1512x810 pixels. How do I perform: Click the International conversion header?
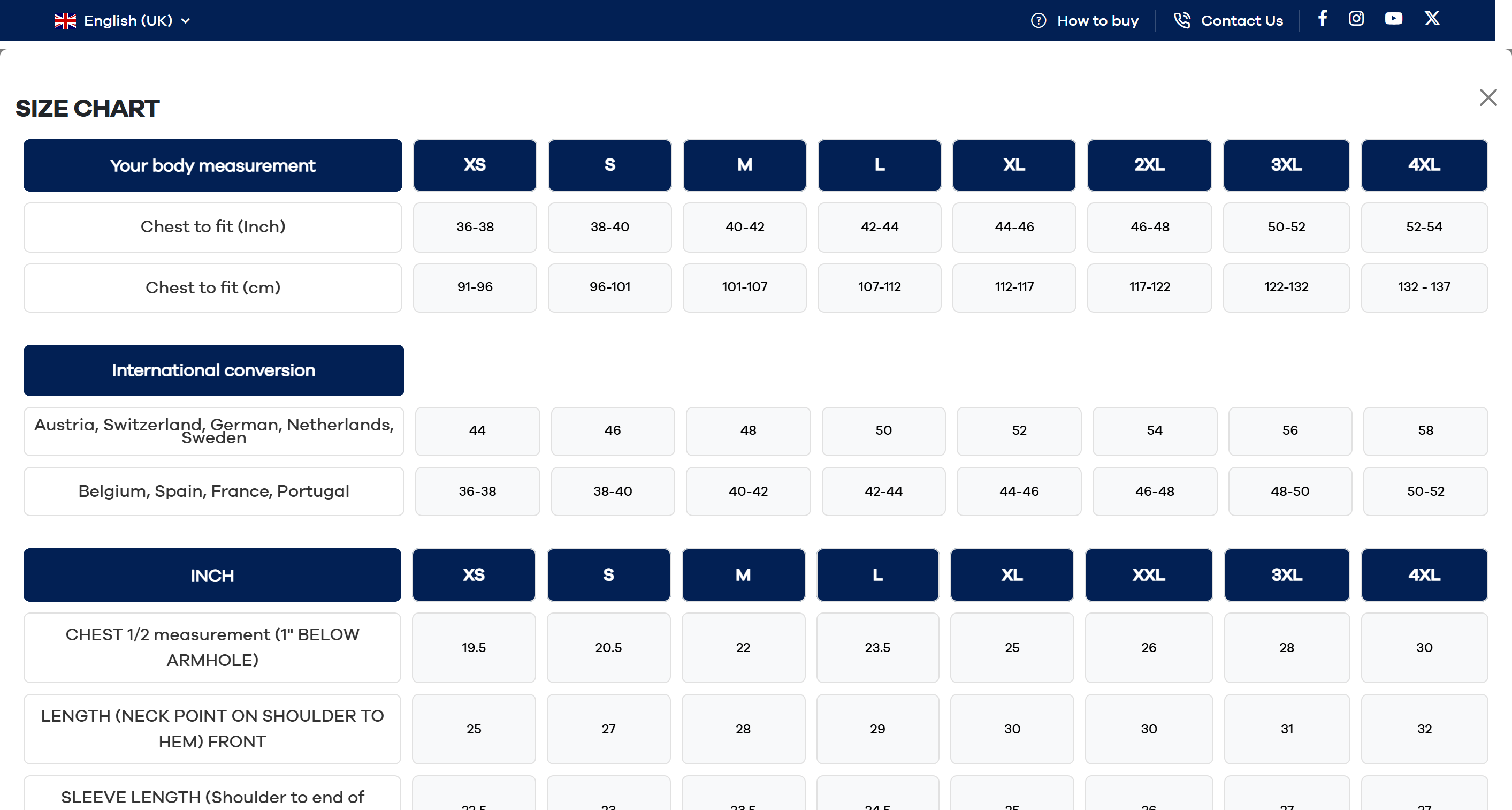213,370
